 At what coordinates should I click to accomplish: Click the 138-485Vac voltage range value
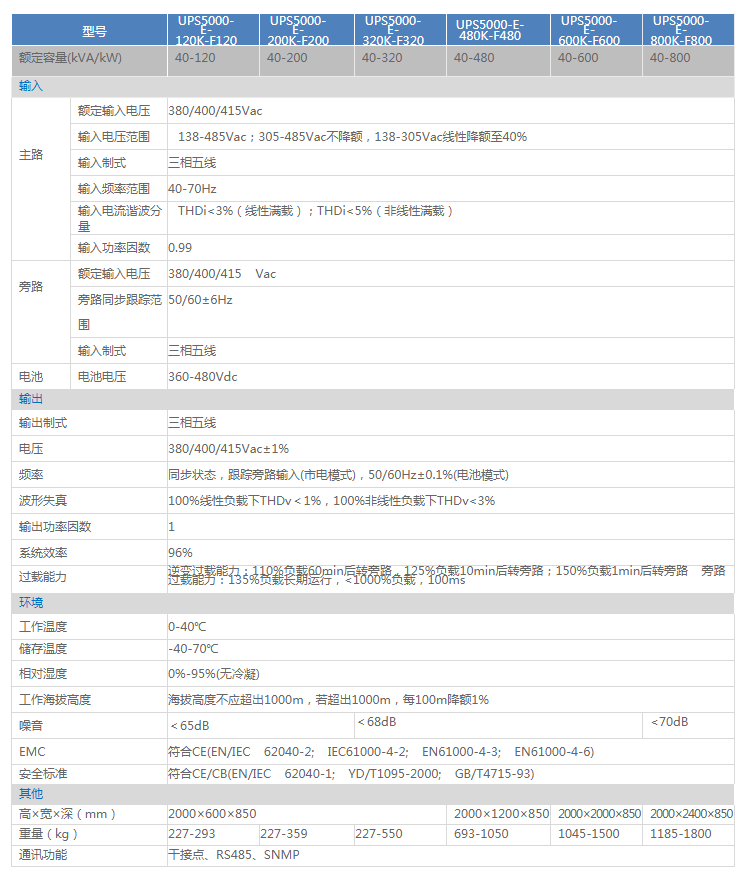352,136
